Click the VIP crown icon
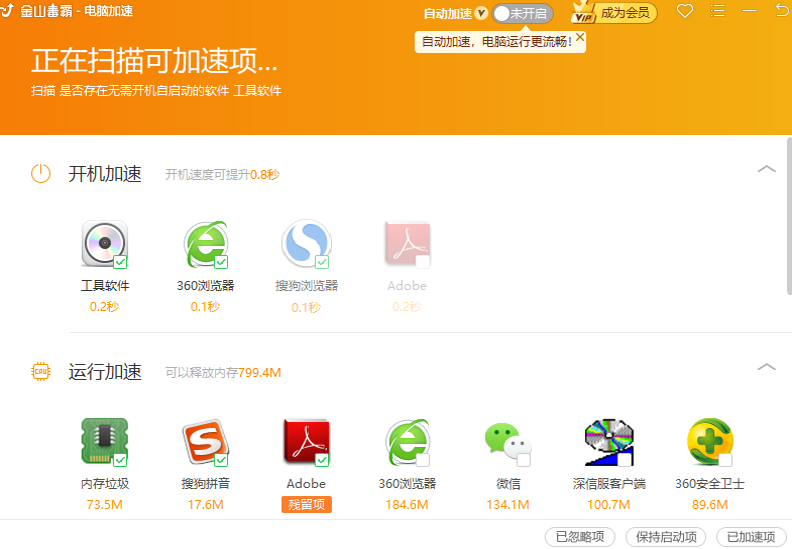 (x=583, y=12)
